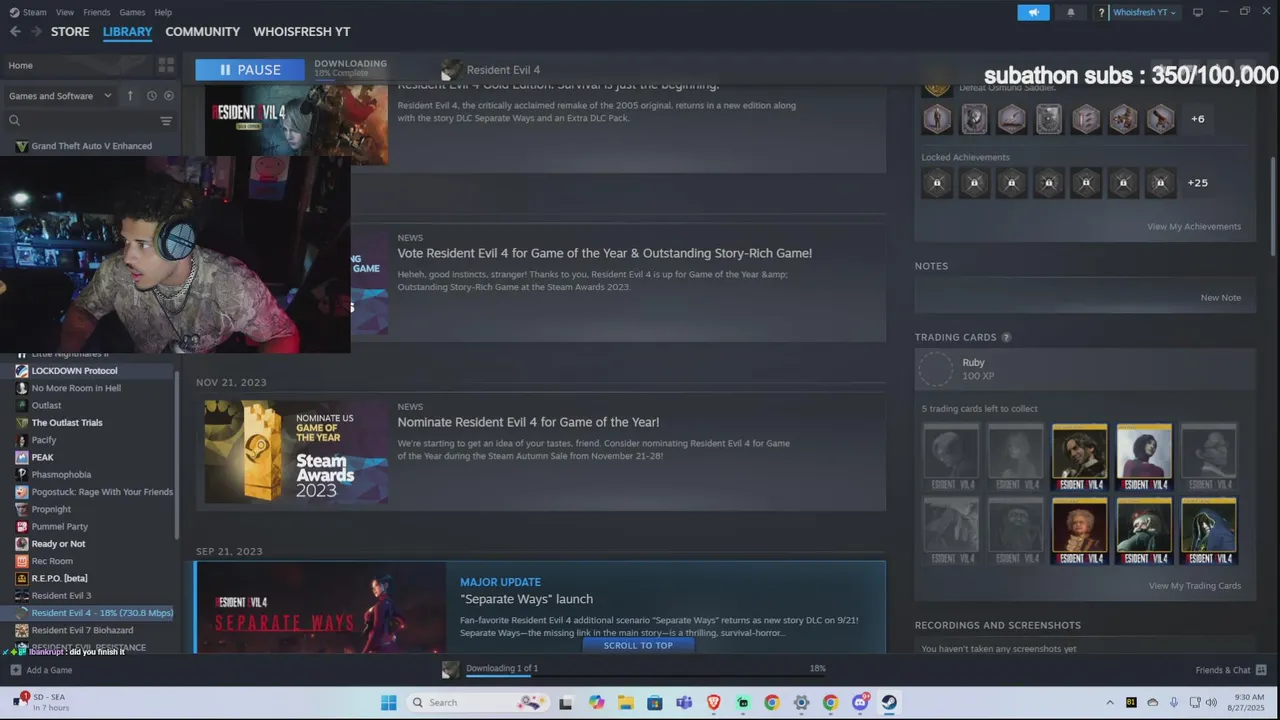Click the SCROLL TO TOP button
The image size is (1280, 720).
click(x=638, y=646)
